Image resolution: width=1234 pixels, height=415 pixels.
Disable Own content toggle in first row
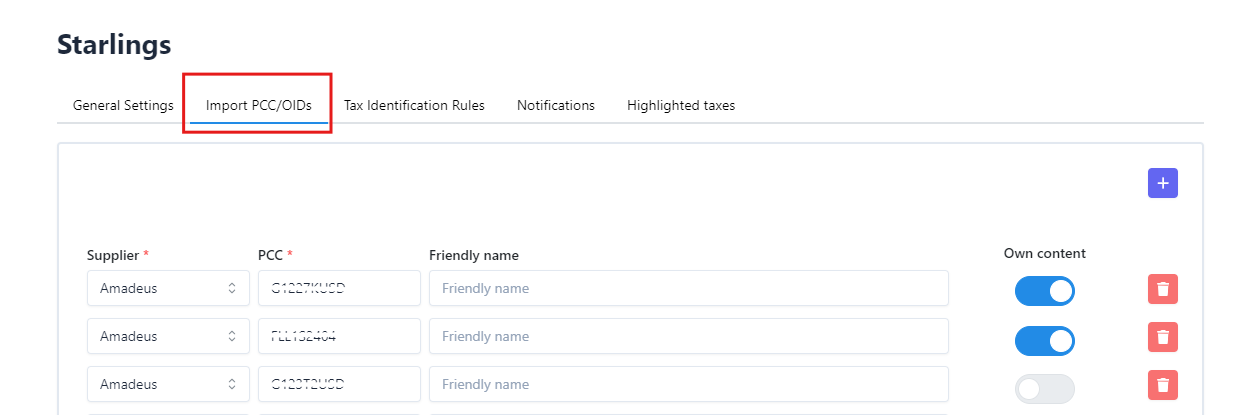(1044, 291)
